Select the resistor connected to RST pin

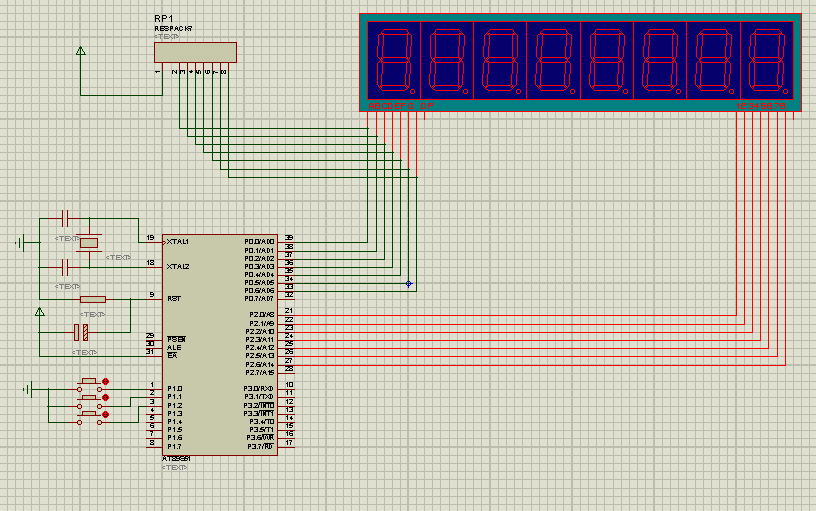click(93, 299)
